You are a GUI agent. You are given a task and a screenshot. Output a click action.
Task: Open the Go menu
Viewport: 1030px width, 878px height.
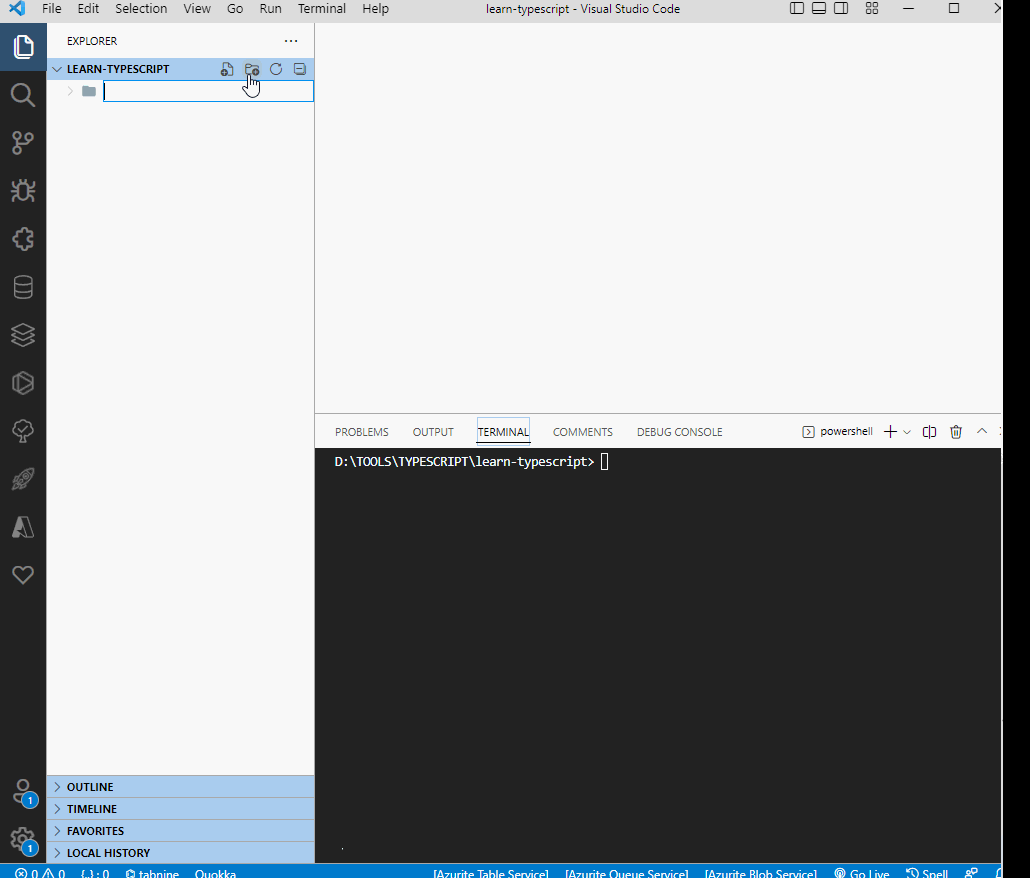pos(235,9)
